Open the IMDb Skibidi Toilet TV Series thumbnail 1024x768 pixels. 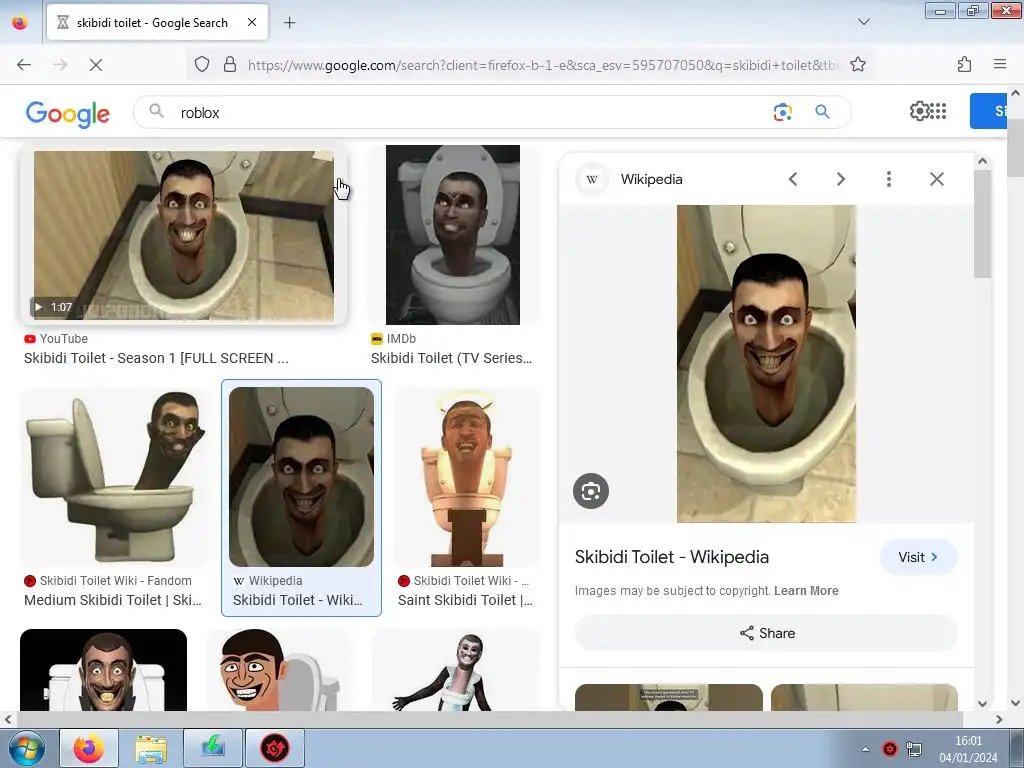tap(453, 235)
